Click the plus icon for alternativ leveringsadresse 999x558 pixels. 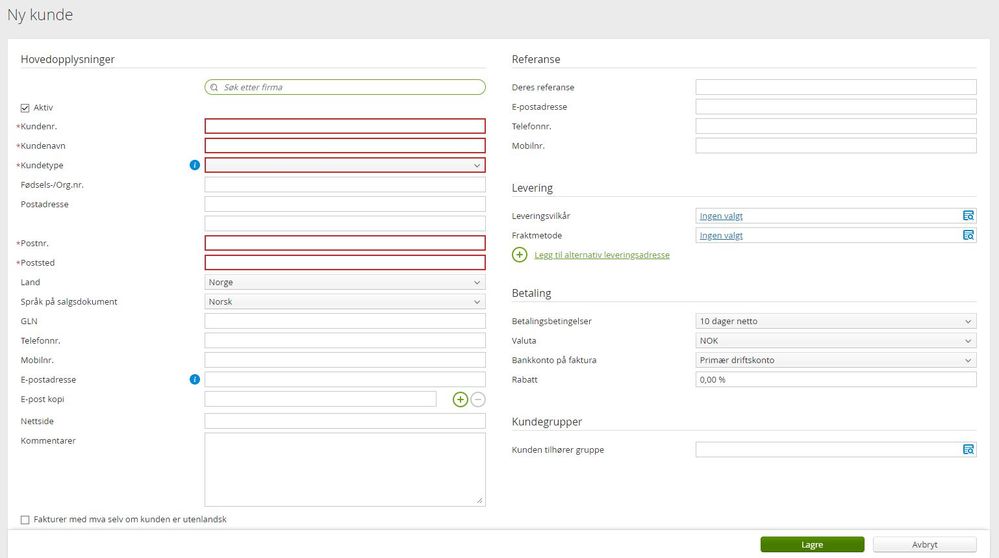tap(519, 255)
